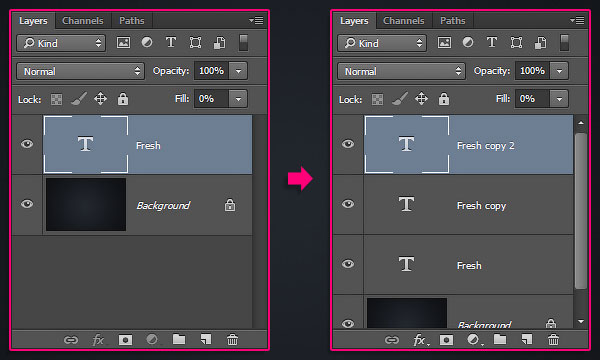The width and height of the screenshot is (600, 360).
Task: Open Opacity slider arrow in right panel
Action: [559, 71]
